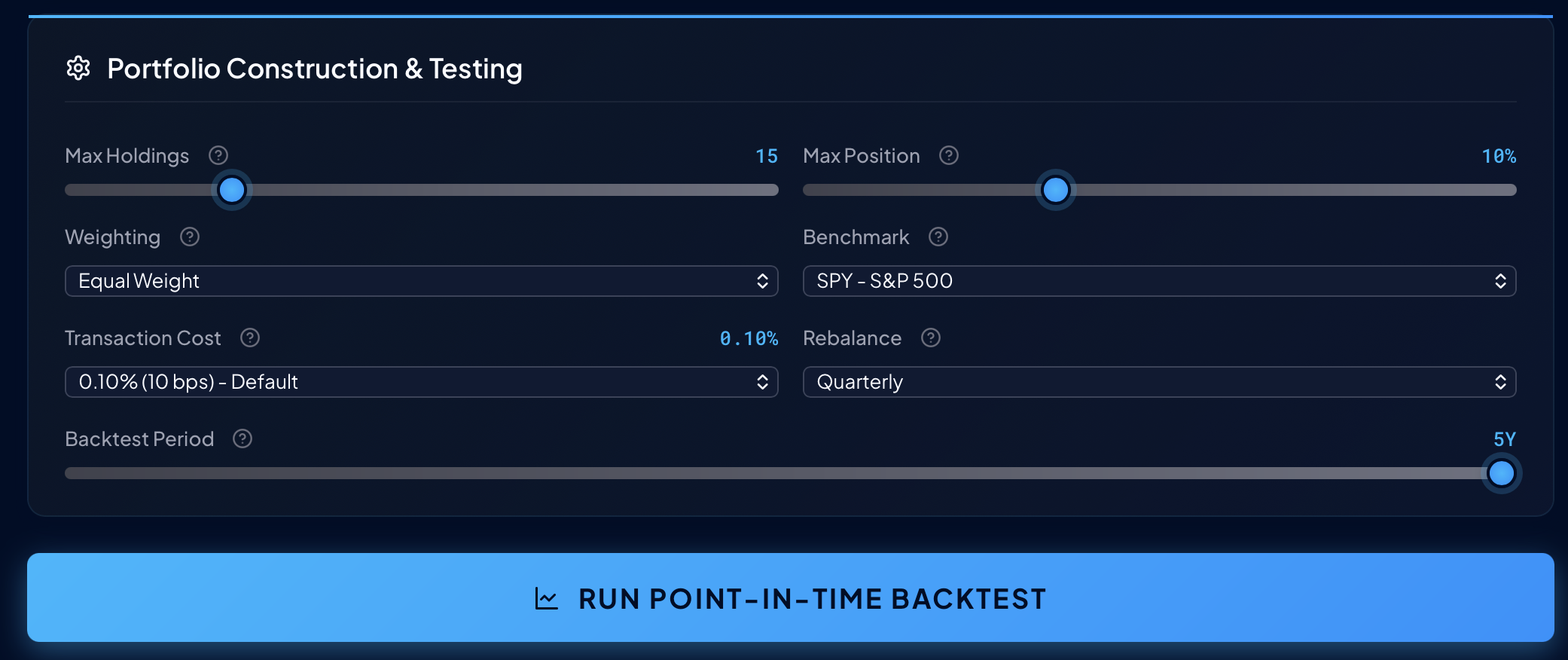Click the Transaction Cost help icon

[x=250, y=338]
